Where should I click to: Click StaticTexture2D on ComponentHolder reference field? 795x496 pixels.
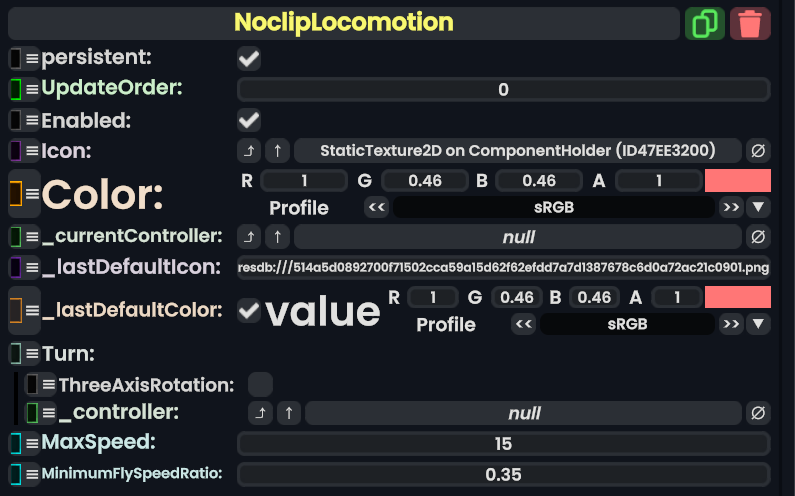tap(518, 151)
